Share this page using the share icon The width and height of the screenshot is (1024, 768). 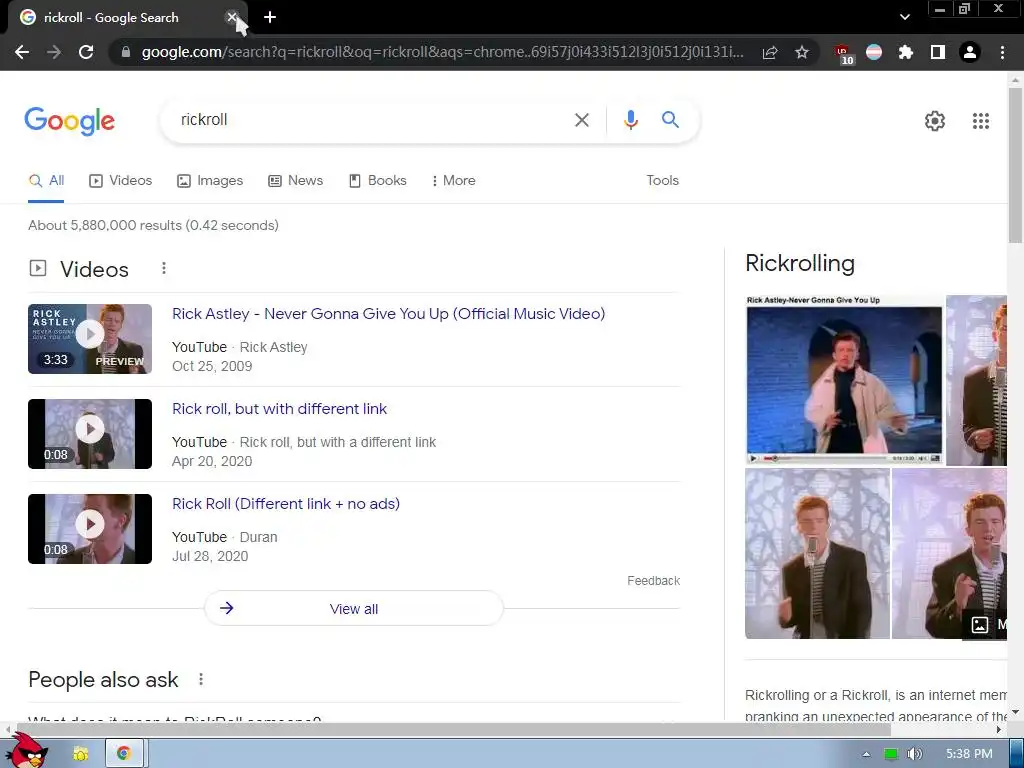pos(770,52)
